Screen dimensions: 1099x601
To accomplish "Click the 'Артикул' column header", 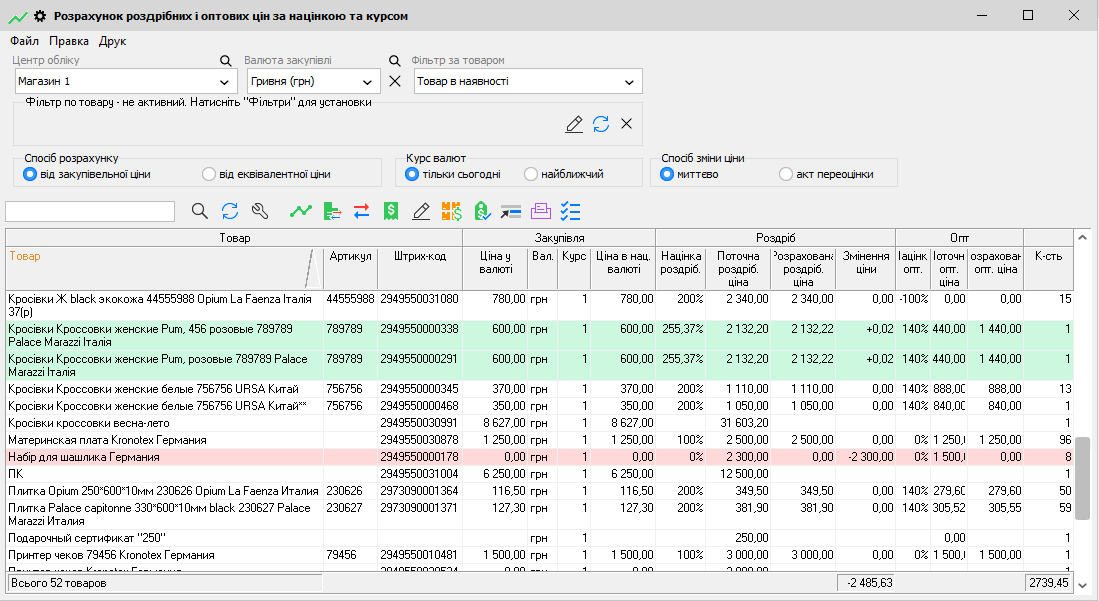I will pyautogui.click(x=350, y=256).
